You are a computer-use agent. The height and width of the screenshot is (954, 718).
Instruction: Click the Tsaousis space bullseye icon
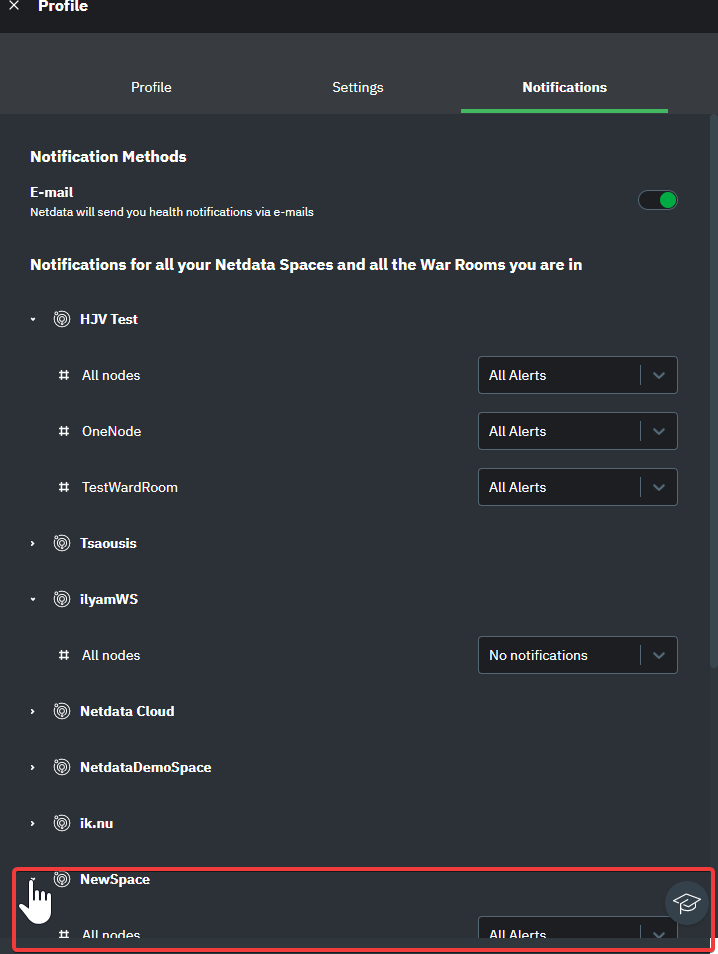click(61, 543)
